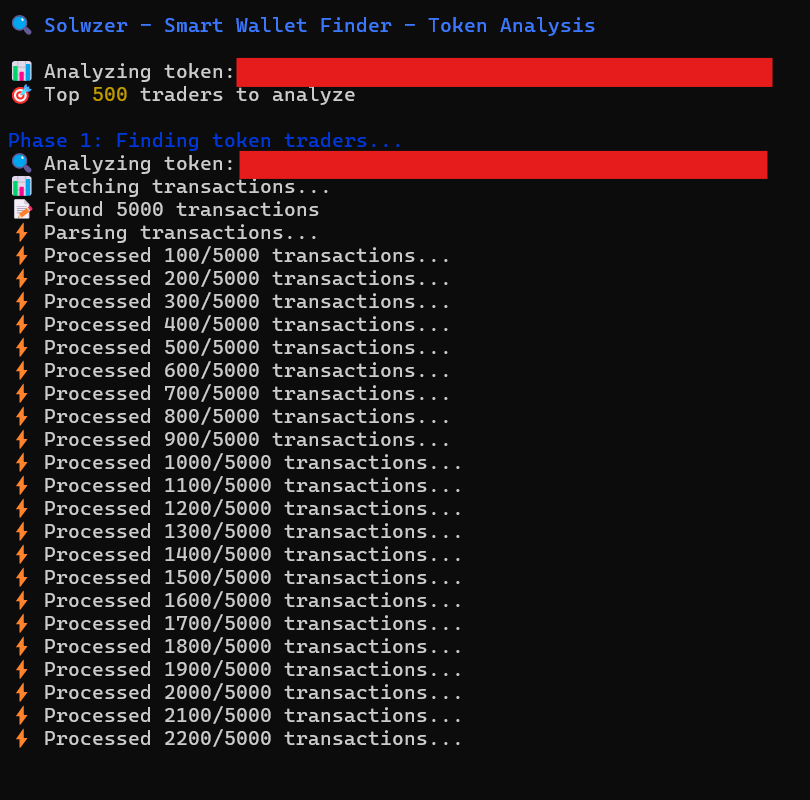Click lightning icon on Processed 1100/5000 line
This screenshot has width=810, height=800.
tap(21, 485)
